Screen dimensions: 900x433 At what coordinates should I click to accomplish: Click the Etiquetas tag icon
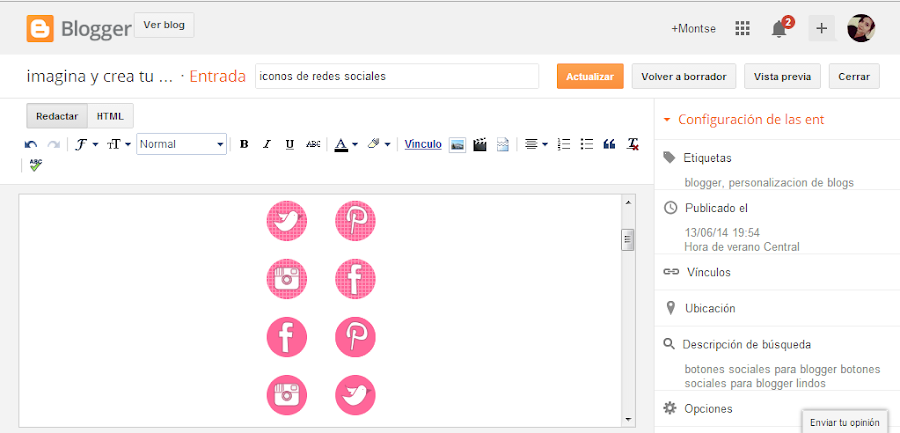tap(669, 157)
